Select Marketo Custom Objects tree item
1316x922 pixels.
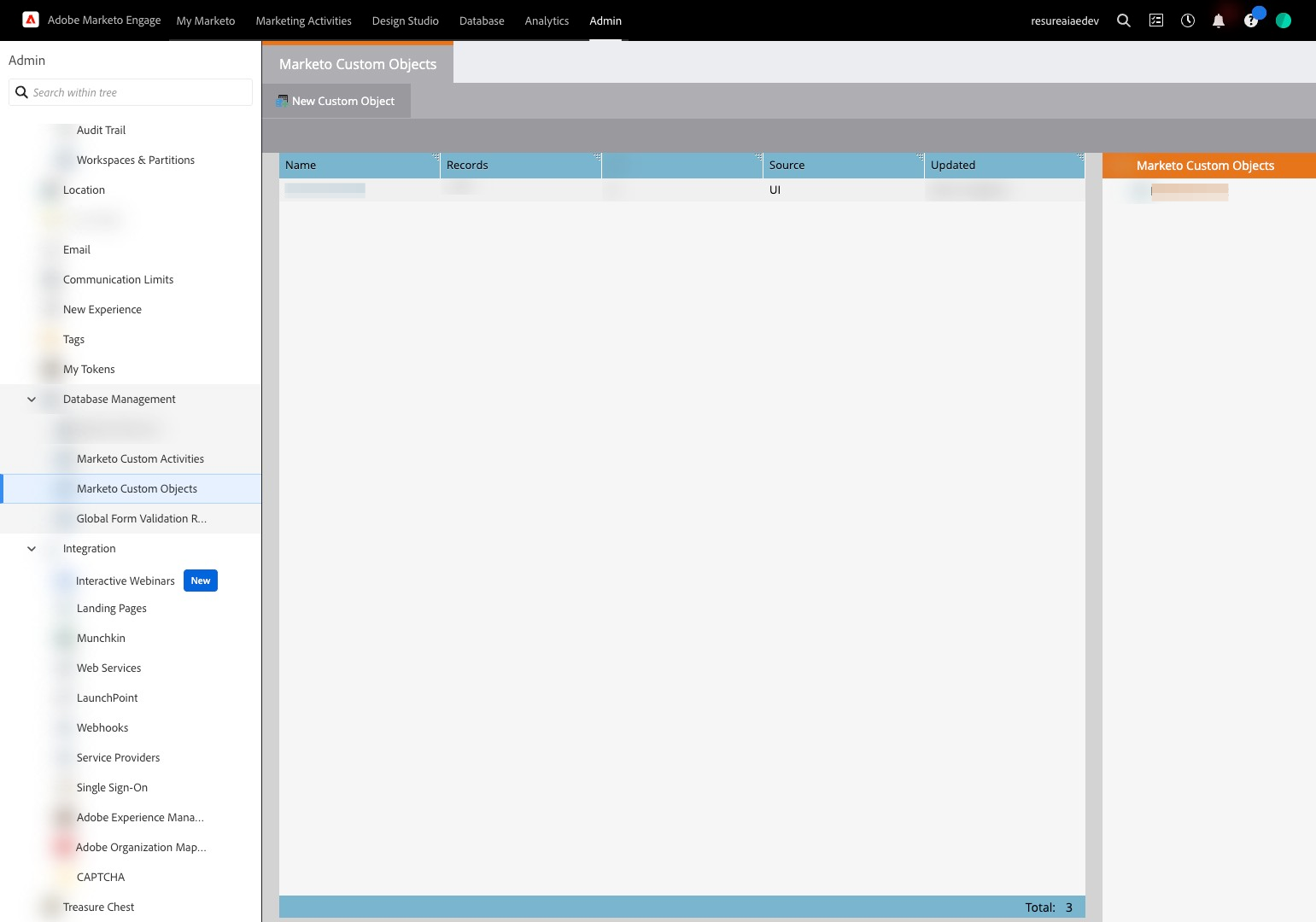click(x=137, y=488)
